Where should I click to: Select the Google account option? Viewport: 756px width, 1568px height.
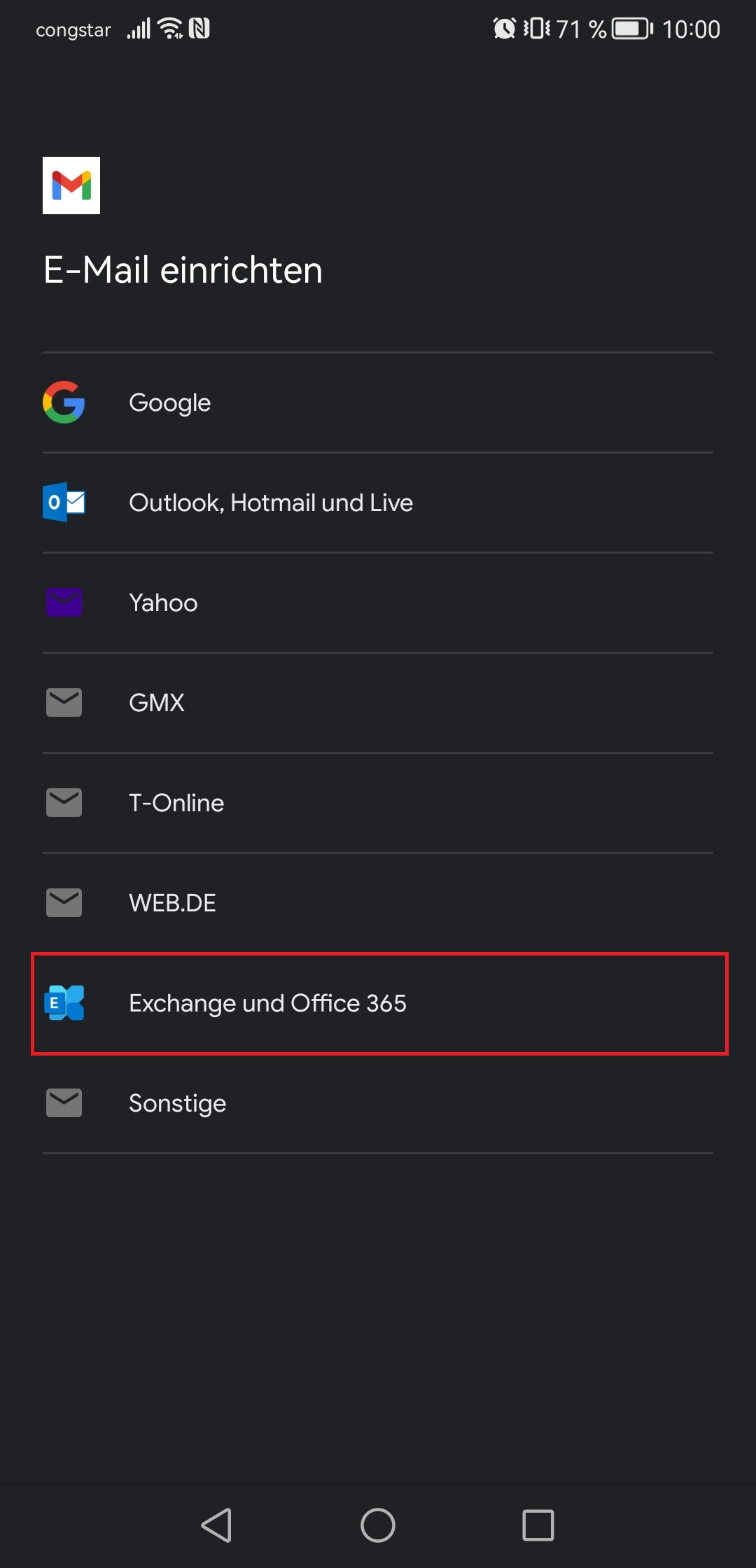coord(378,402)
